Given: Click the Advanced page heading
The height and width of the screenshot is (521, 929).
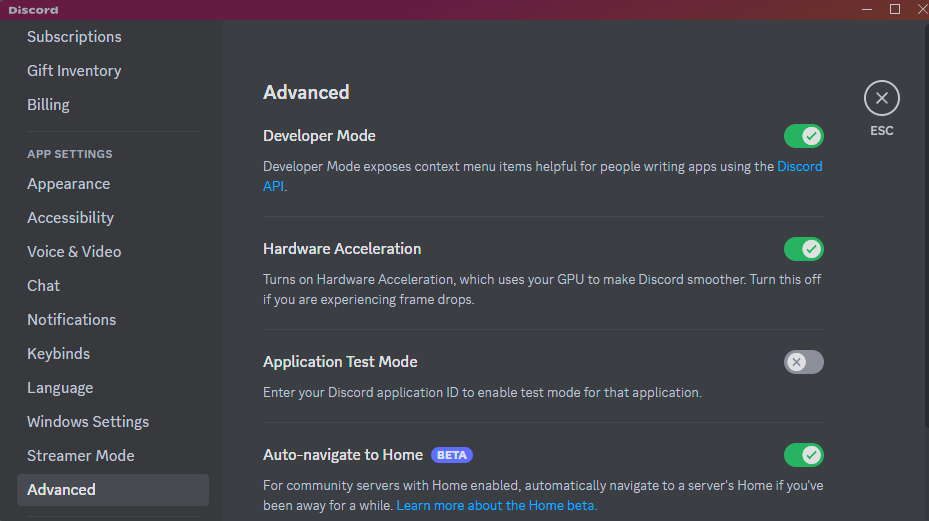Looking at the screenshot, I should click(306, 92).
